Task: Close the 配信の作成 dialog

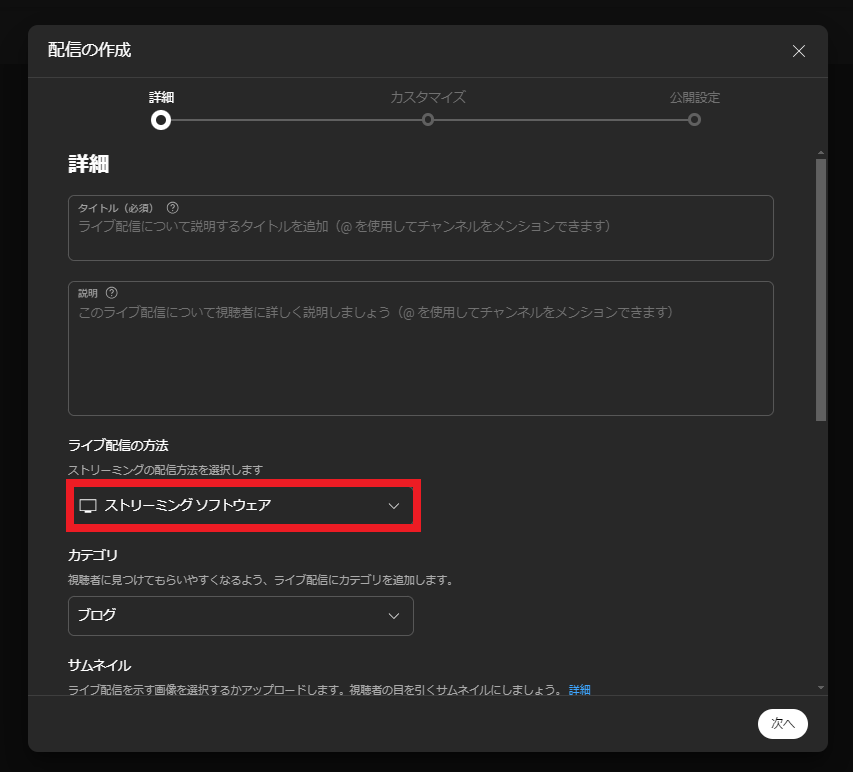Action: pyautogui.click(x=798, y=51)
